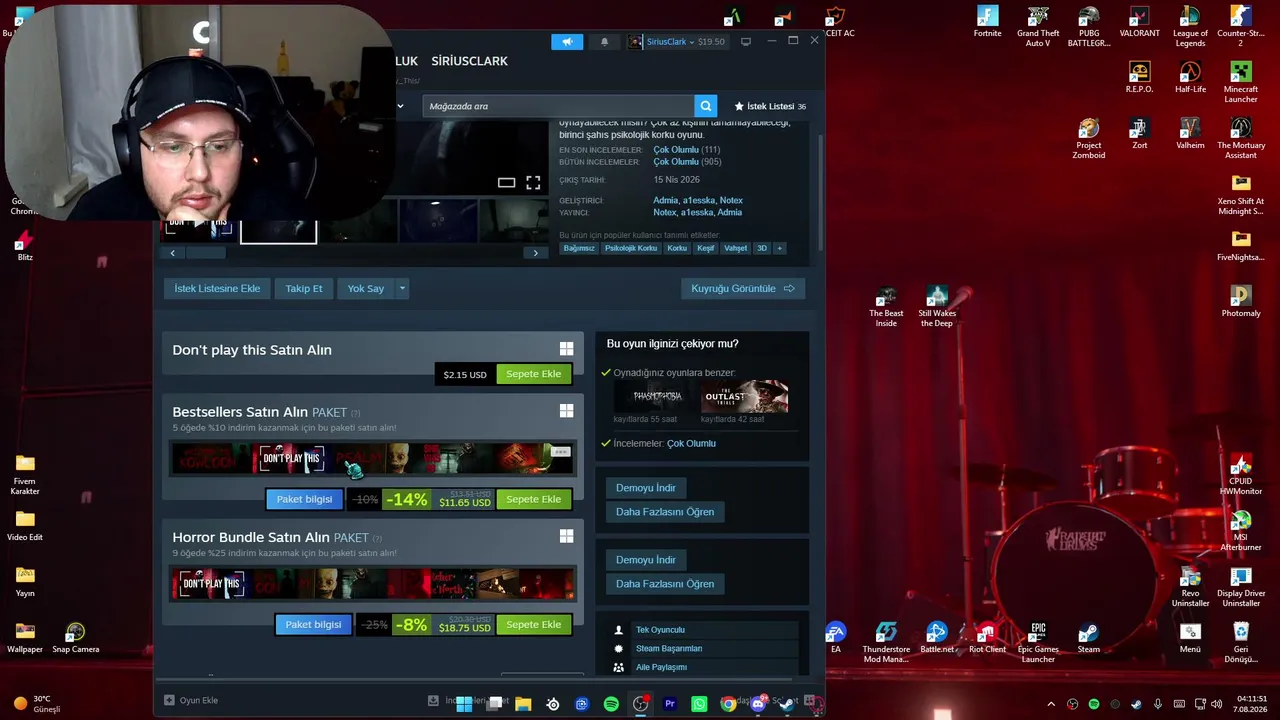Expand more tags with the plus button

point(779,248)
